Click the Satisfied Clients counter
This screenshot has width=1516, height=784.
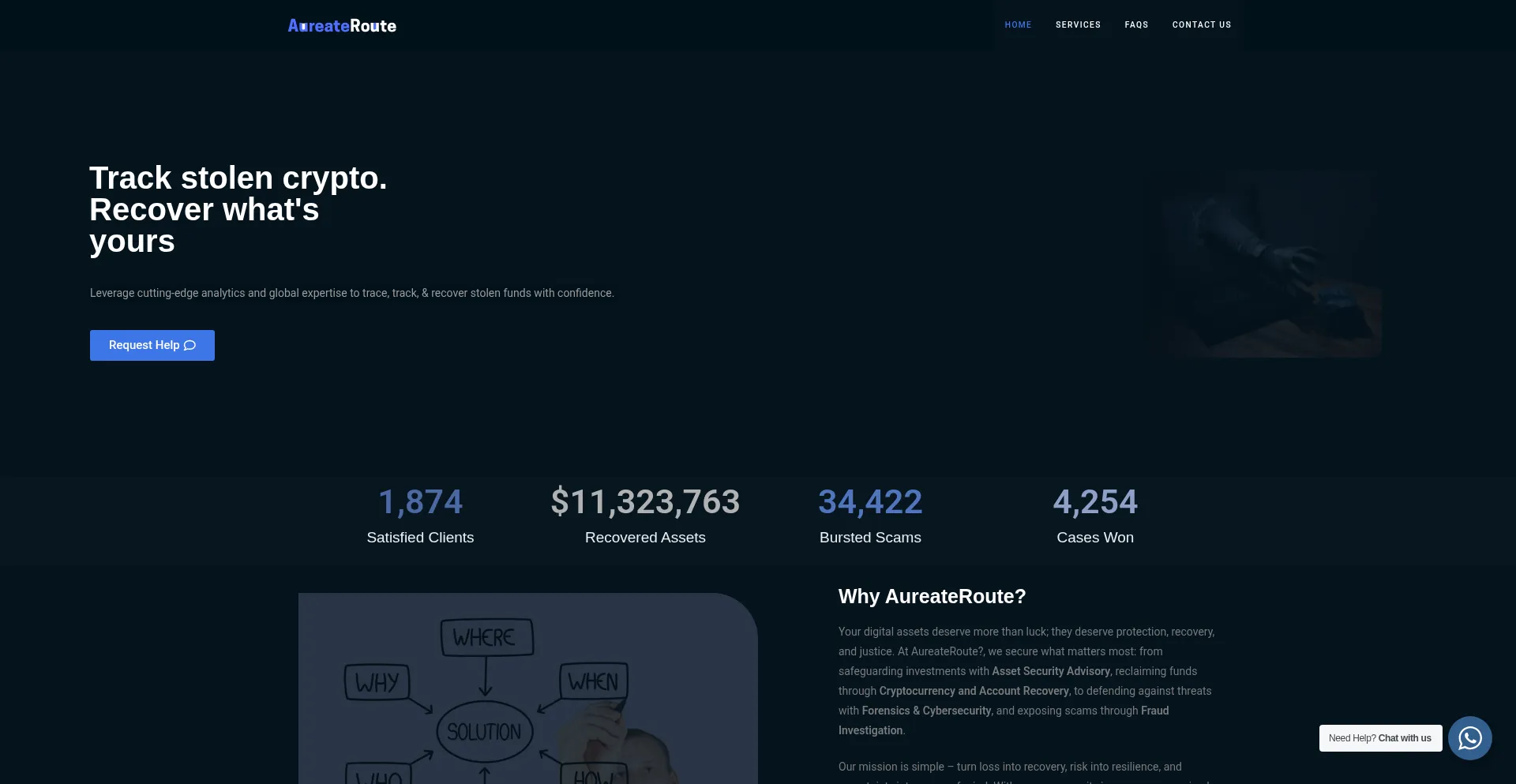[x=420, y=517]
